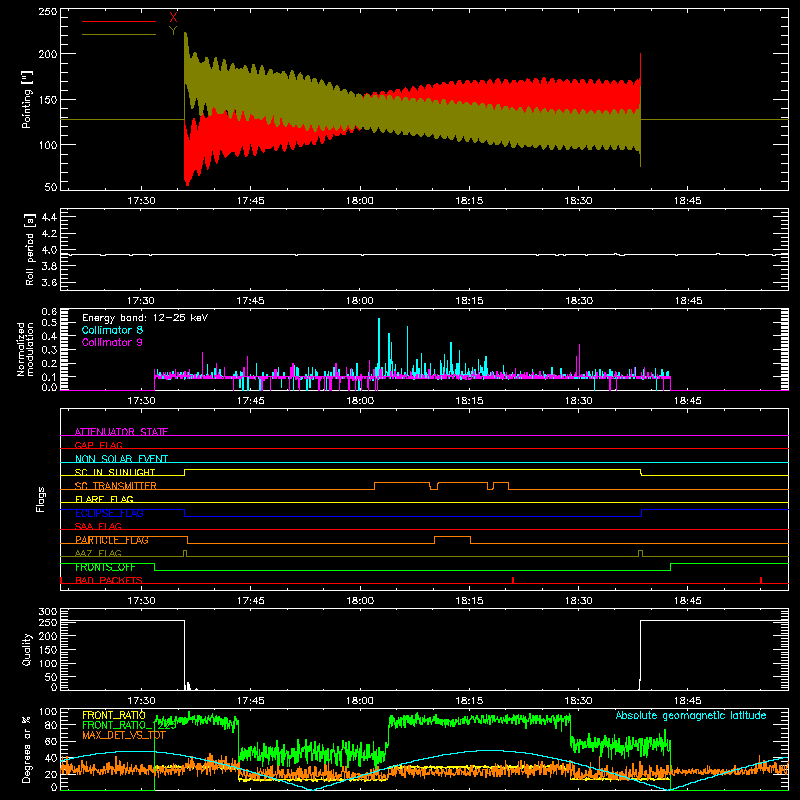Click the 'Degrees or %' axis label
This screenshot has width=800, height=800.
[x=27, y=749]
